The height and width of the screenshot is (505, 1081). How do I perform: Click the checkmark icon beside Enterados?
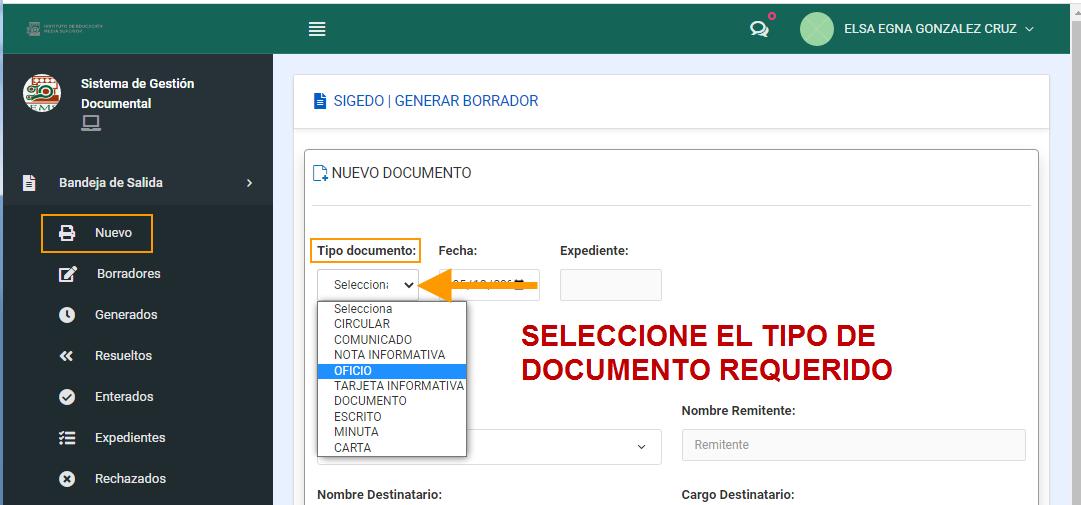pos(67,397)
